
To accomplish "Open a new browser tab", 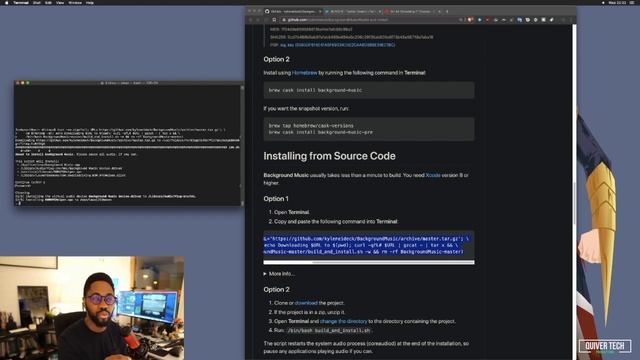I will [447, 11].
